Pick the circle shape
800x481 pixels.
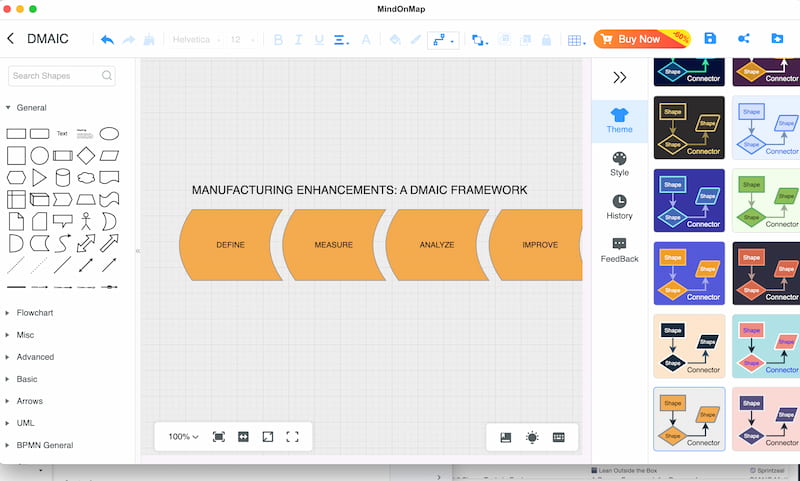tap(39, 156)
